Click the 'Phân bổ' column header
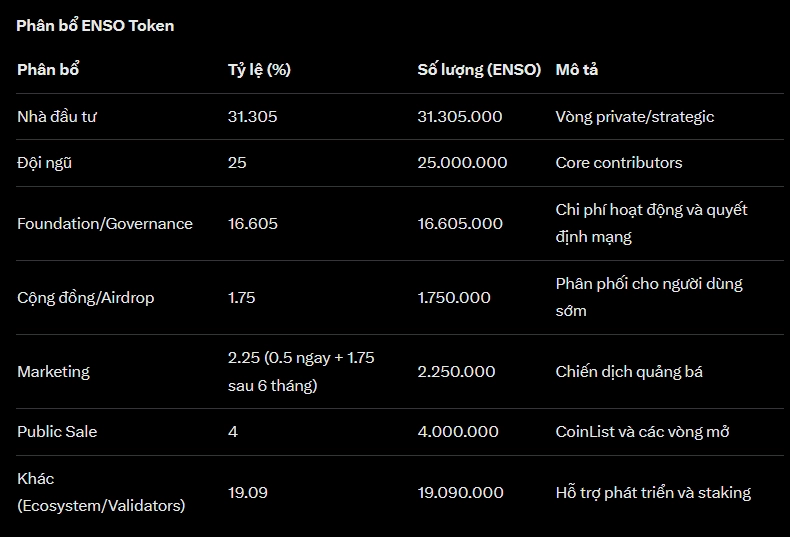This screenshot has width=790, height=537. tap(48, 70)
